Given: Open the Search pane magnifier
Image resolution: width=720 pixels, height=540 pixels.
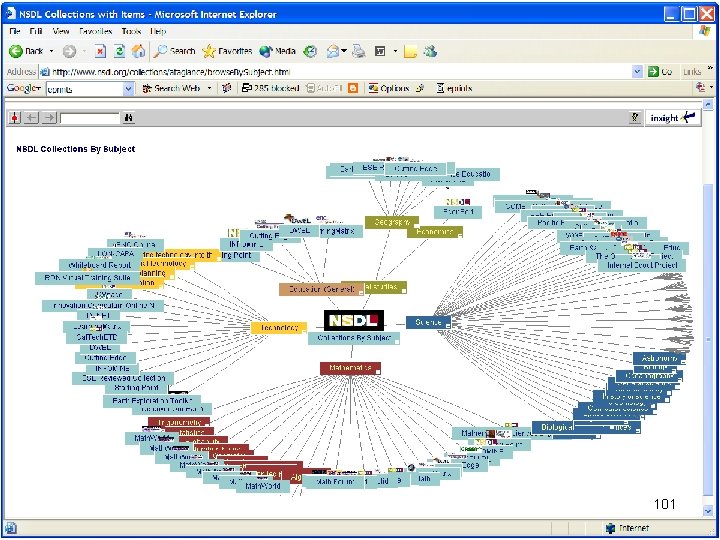Looking at the screenshot, I should tap(174, 51).
